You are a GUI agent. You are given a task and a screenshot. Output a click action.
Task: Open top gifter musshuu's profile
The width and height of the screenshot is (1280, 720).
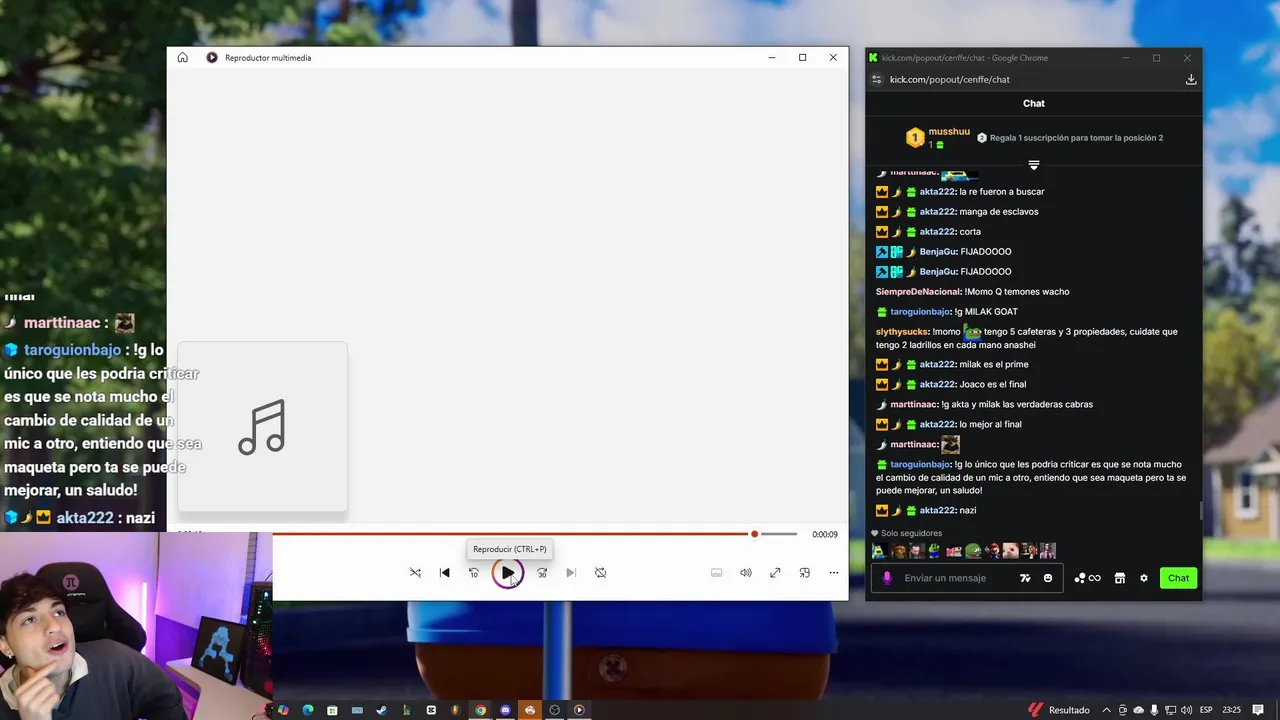[x=949, y=132]
